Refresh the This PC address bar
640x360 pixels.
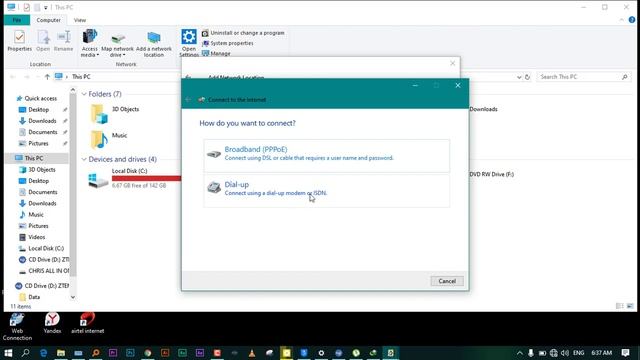527,77
